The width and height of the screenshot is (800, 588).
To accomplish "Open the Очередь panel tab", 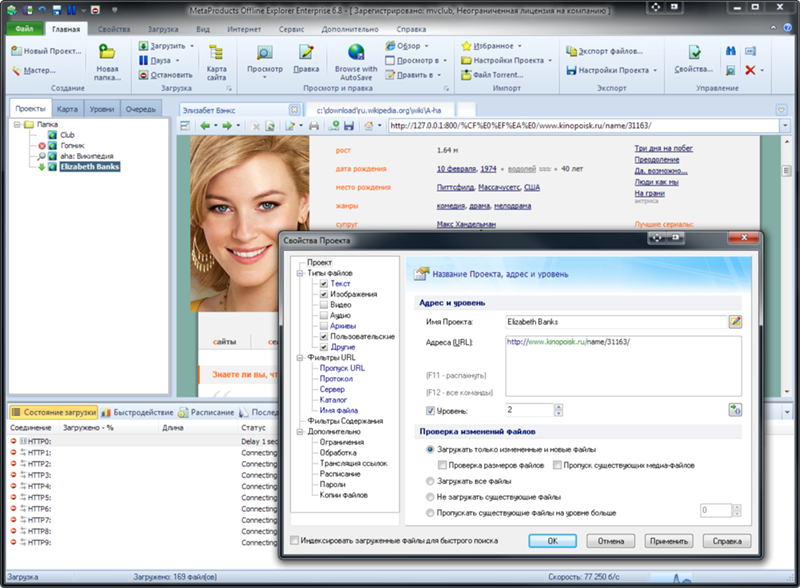I will (x=140, y=109).
